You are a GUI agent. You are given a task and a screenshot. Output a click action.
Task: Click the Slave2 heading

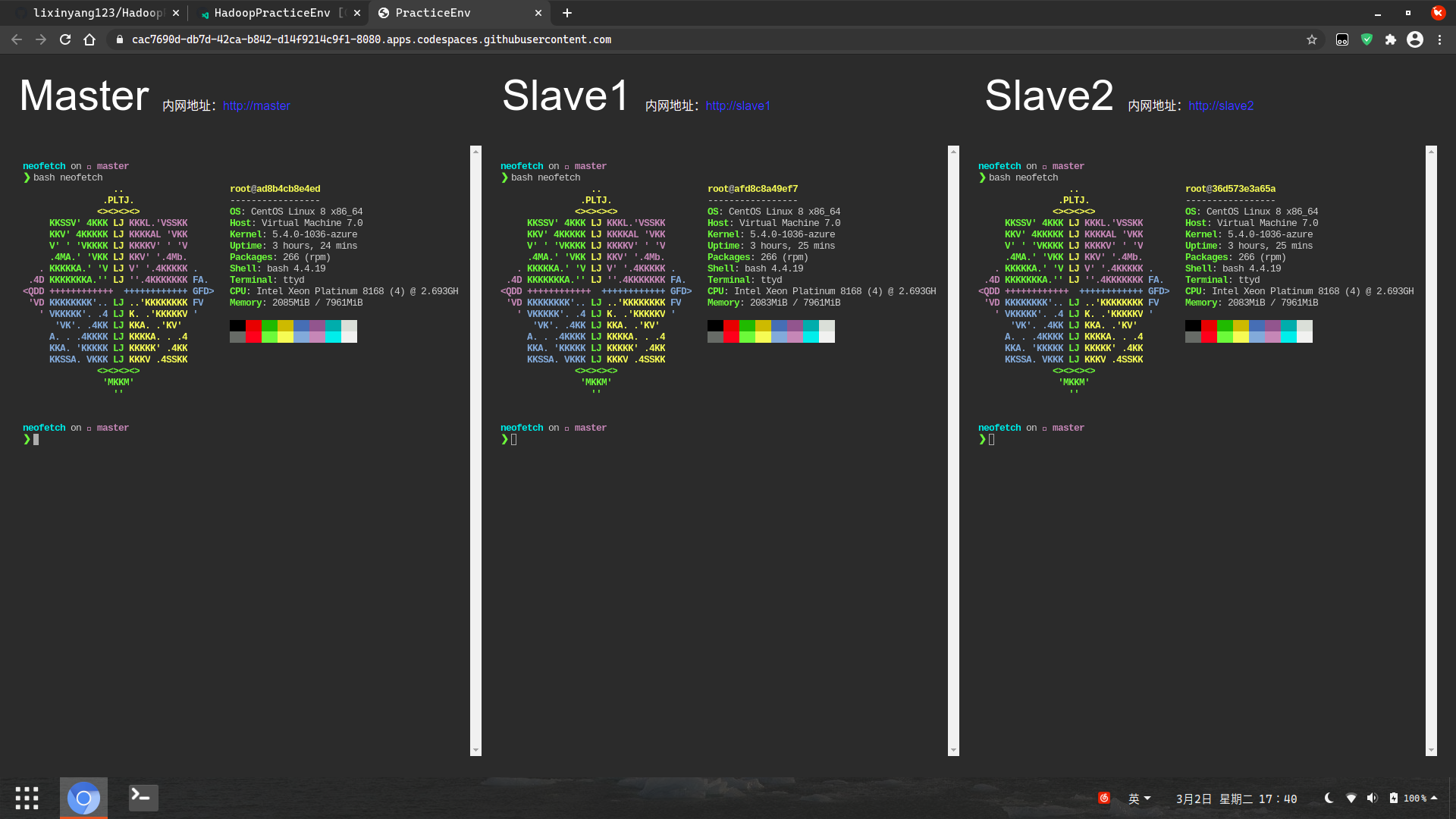[x=1050, y=96]
